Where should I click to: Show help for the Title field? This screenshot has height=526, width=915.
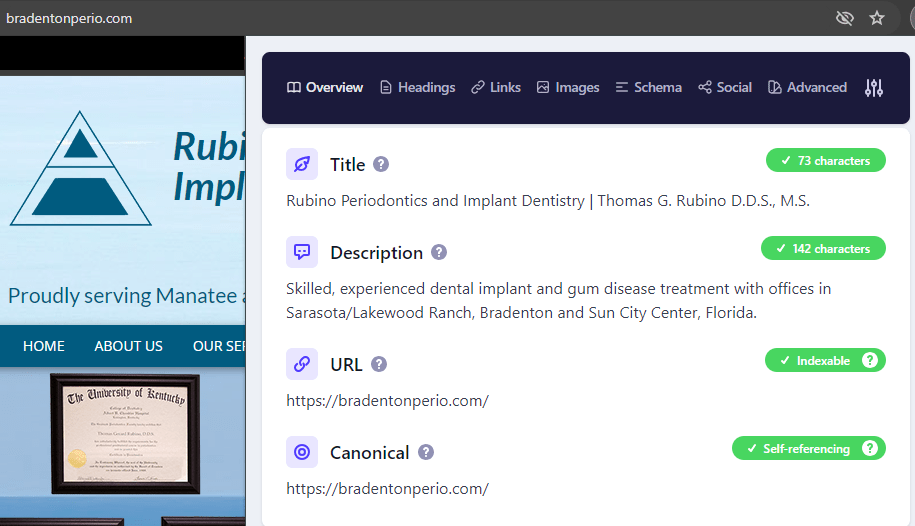click(381, 164)
